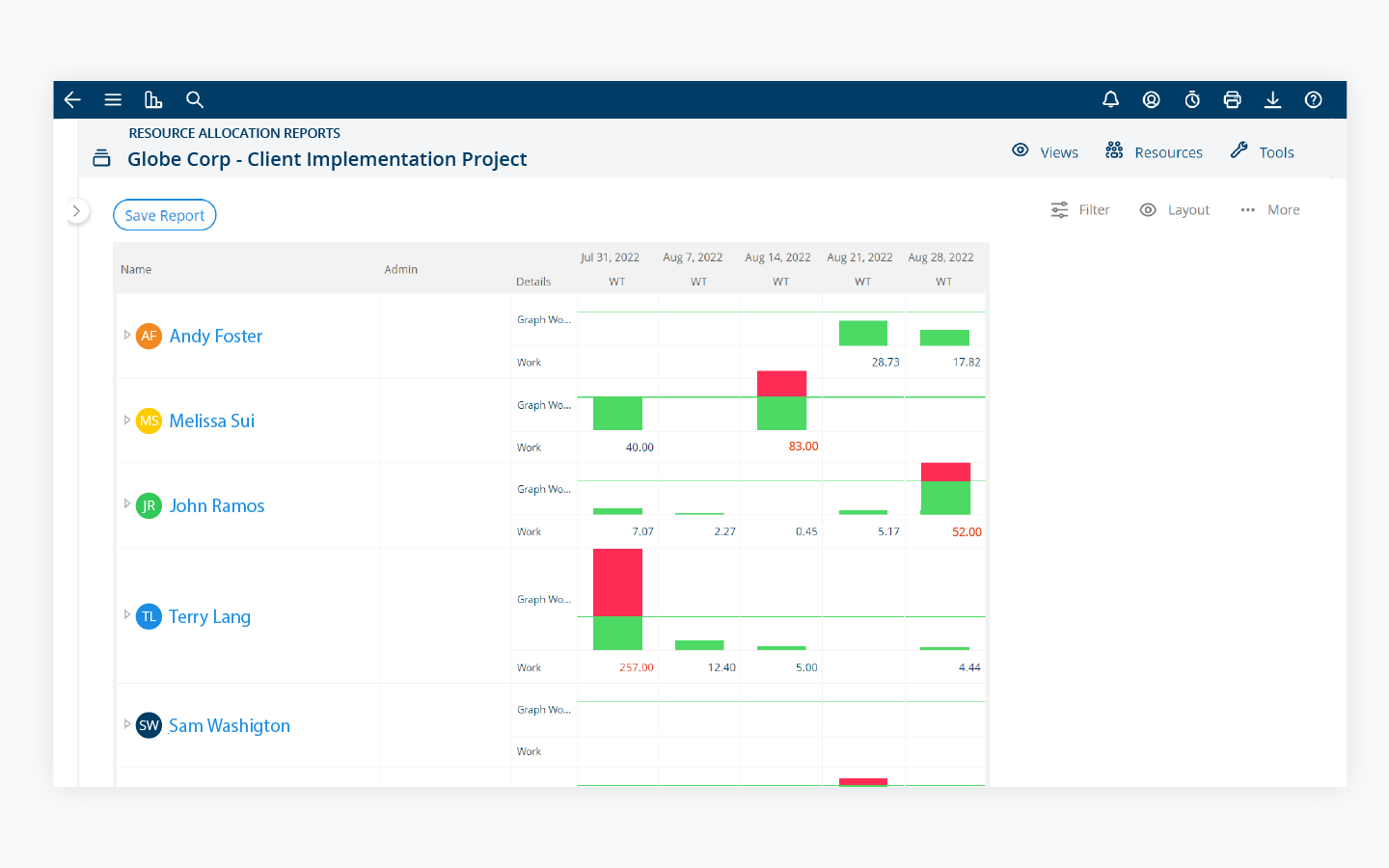Toggle the Views eye option
Viewport: 1389px width, 868px height.
coord(1045,151)
